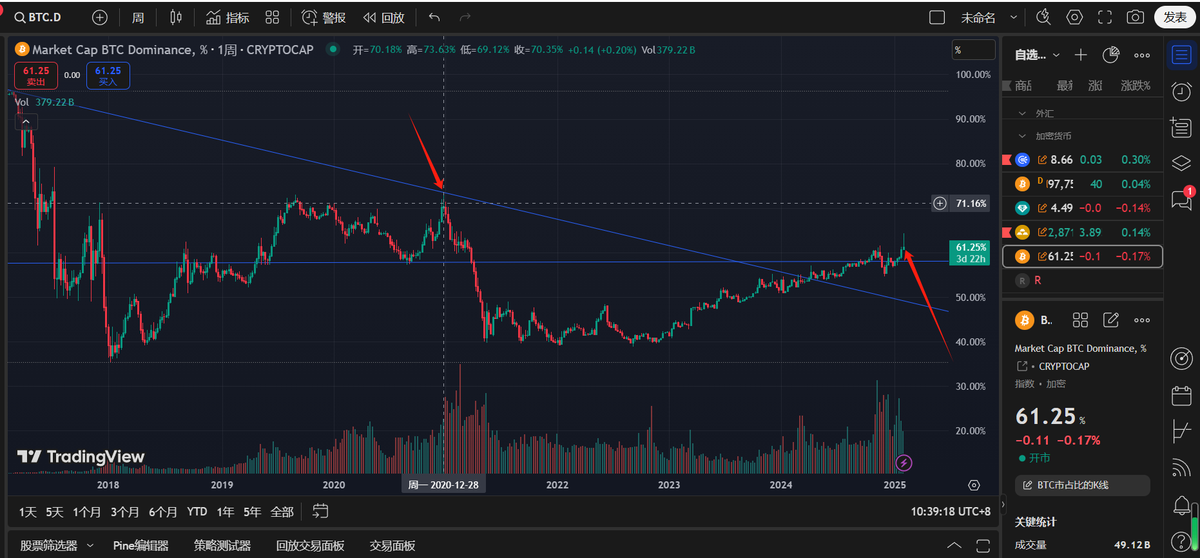Image resolution: width=1200 pixels, height=558 pixels.
Task: Take a chart snapshot with camera
Action: tap(1135, 17)
